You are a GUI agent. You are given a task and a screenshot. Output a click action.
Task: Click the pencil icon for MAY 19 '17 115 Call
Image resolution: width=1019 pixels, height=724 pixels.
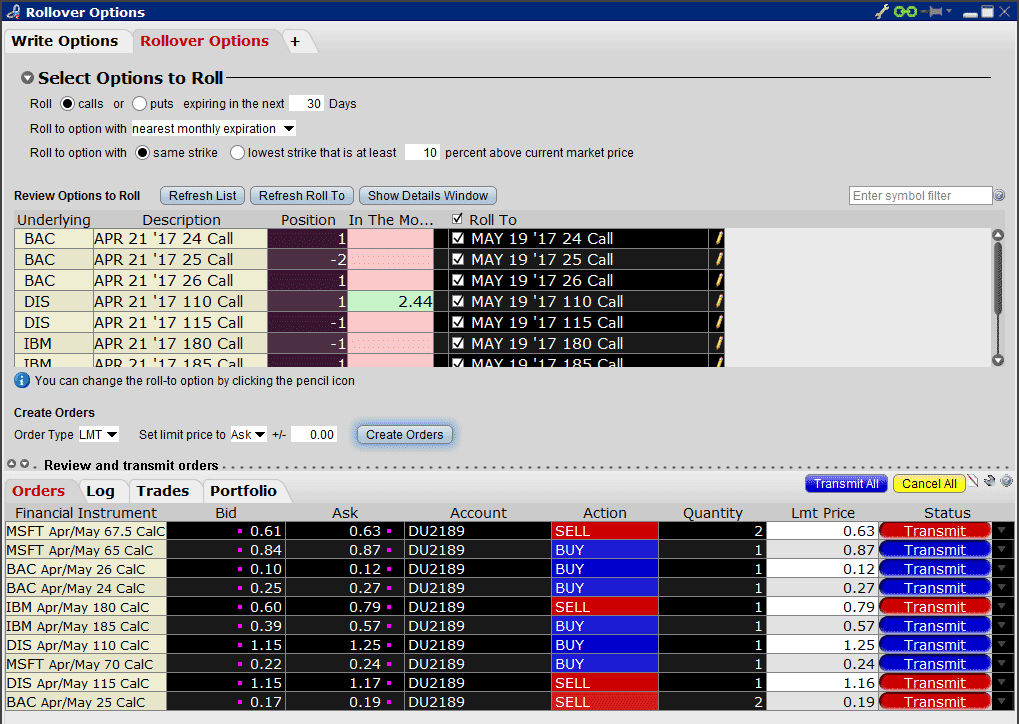point(719,322)
